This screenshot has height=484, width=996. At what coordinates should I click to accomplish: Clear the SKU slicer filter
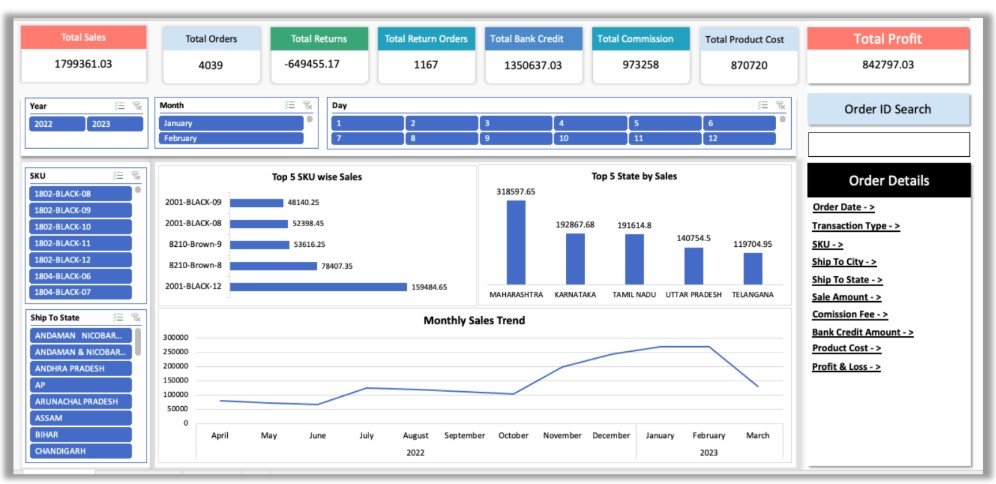point(136,176)
